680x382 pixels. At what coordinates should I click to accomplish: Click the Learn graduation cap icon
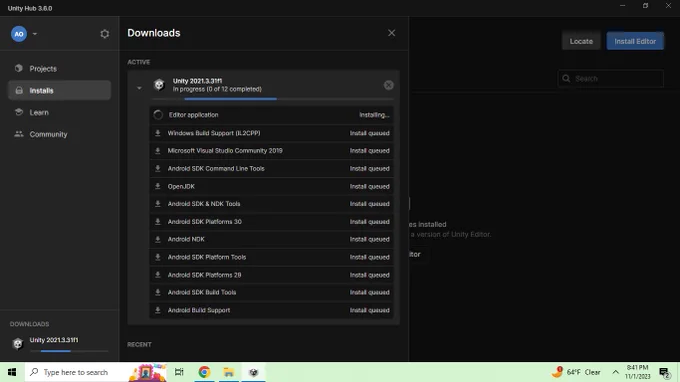tap(19, 112)
